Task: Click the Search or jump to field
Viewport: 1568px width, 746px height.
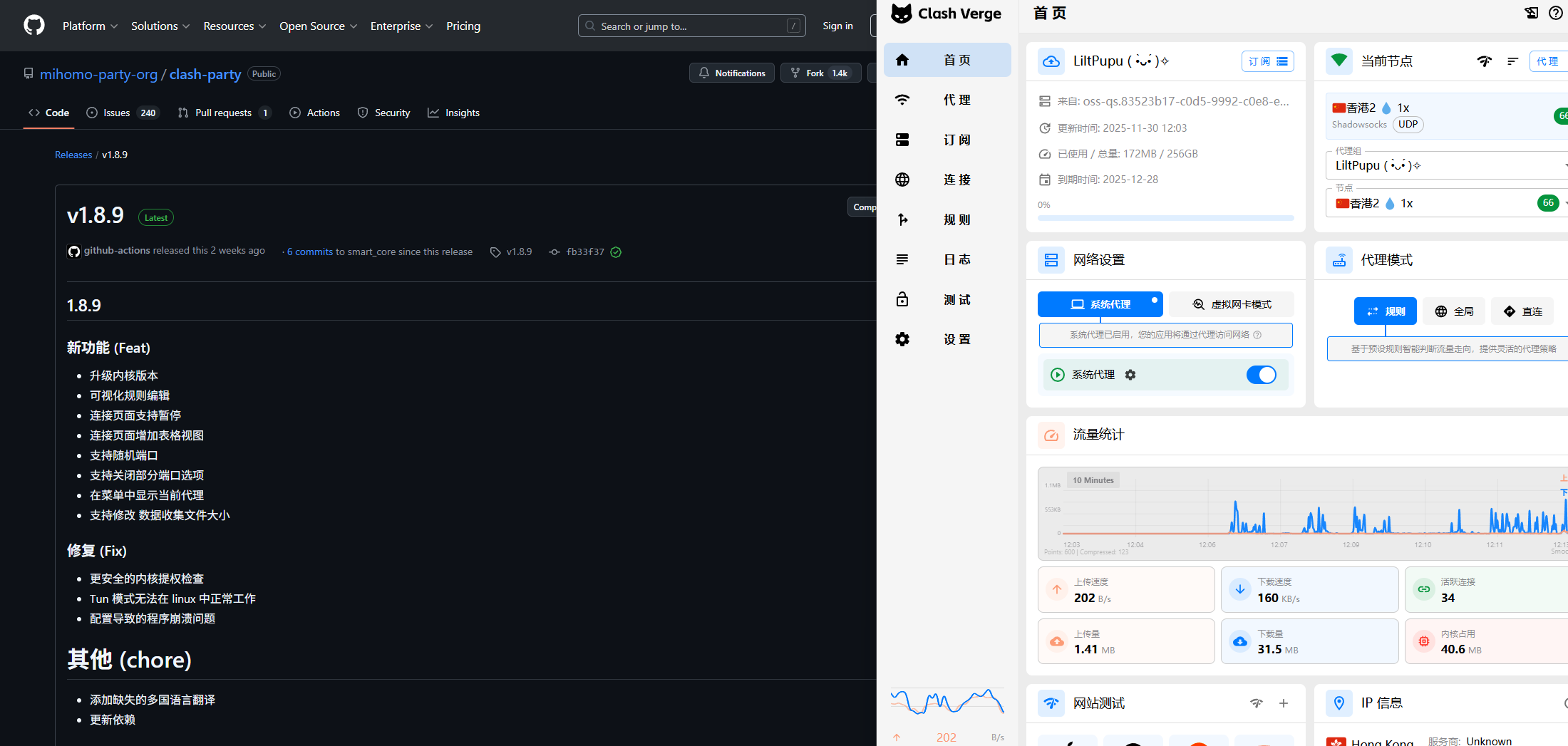Action: click(691, 26)
